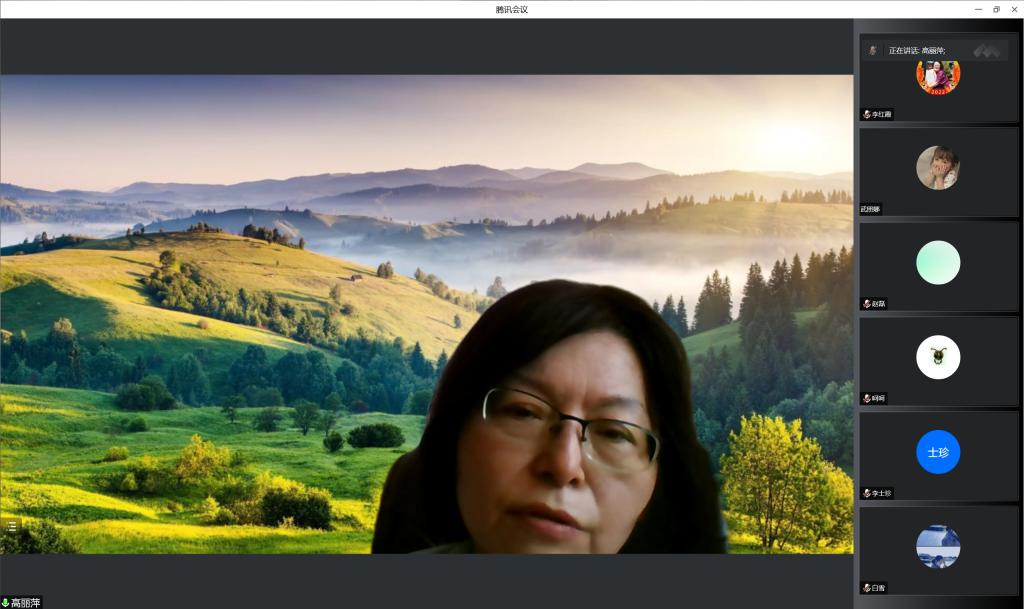Select the blue 士珍 avatar circle
This screenshot has height=609, width=1024.
tap(938, 452)
